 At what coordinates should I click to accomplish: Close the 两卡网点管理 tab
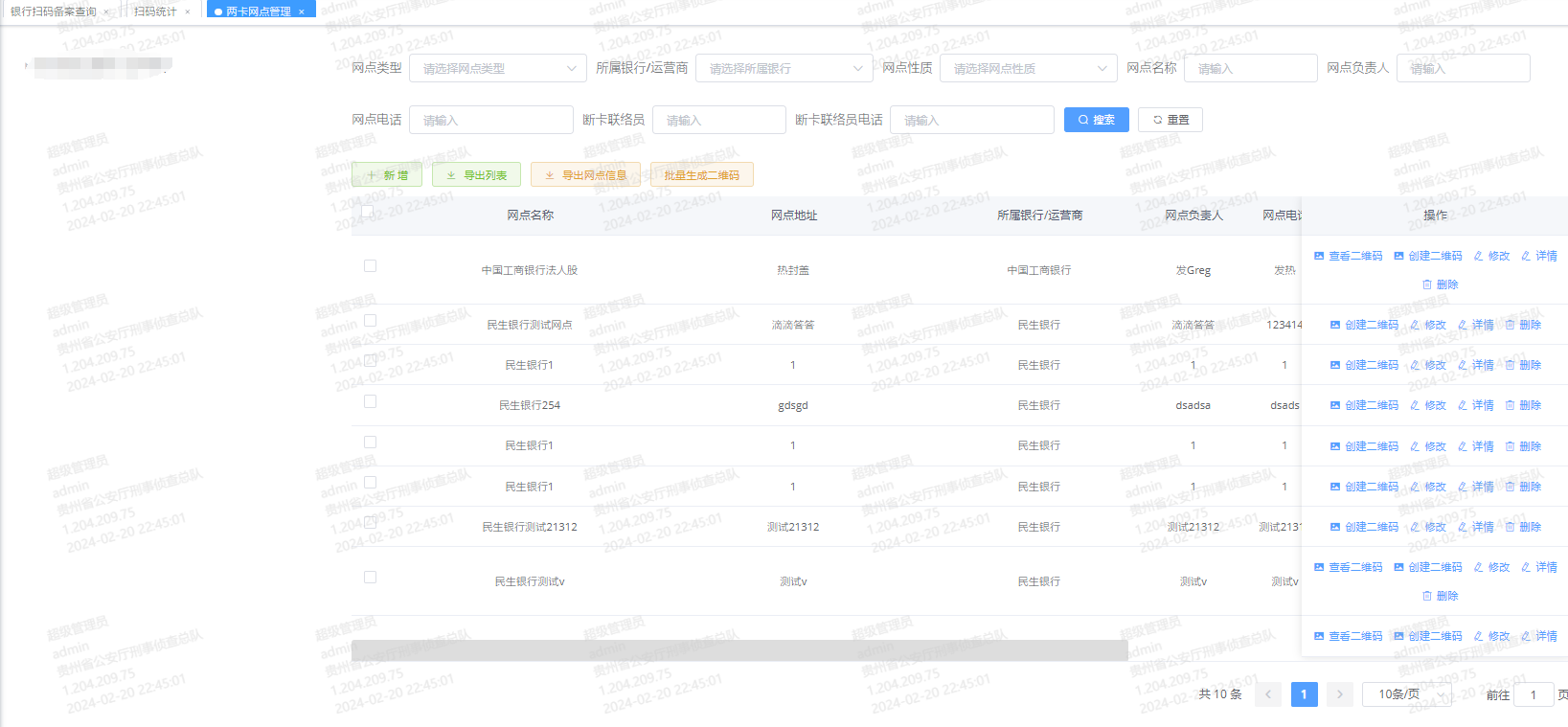click(x=302, y=11)
